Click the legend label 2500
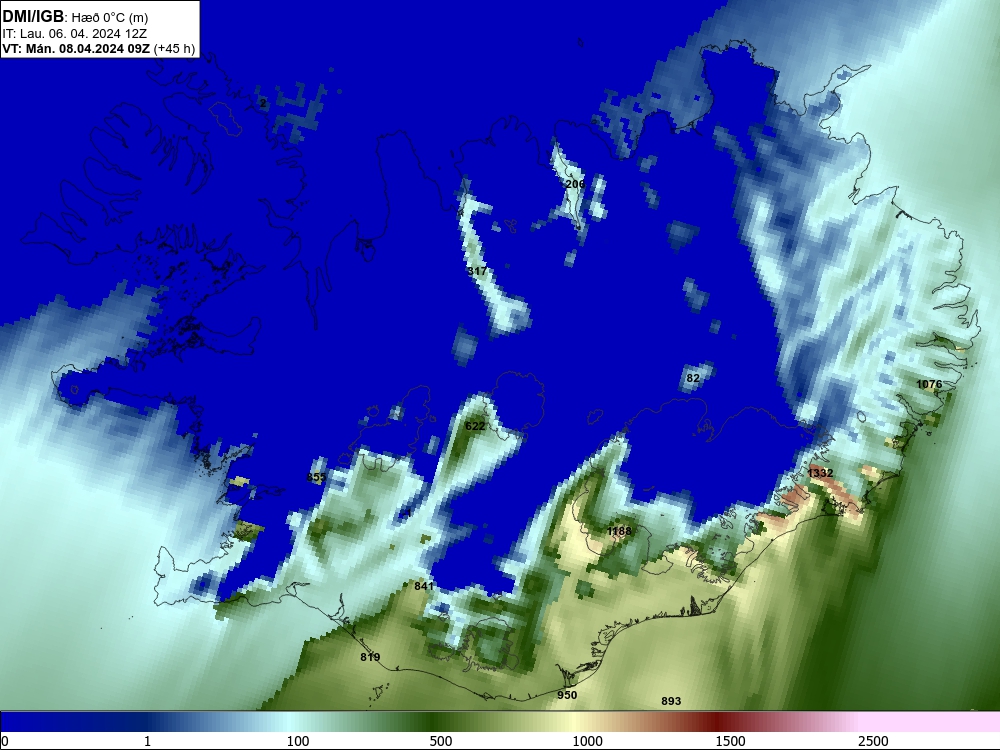 pyautogui.click(x=873, y=741)
